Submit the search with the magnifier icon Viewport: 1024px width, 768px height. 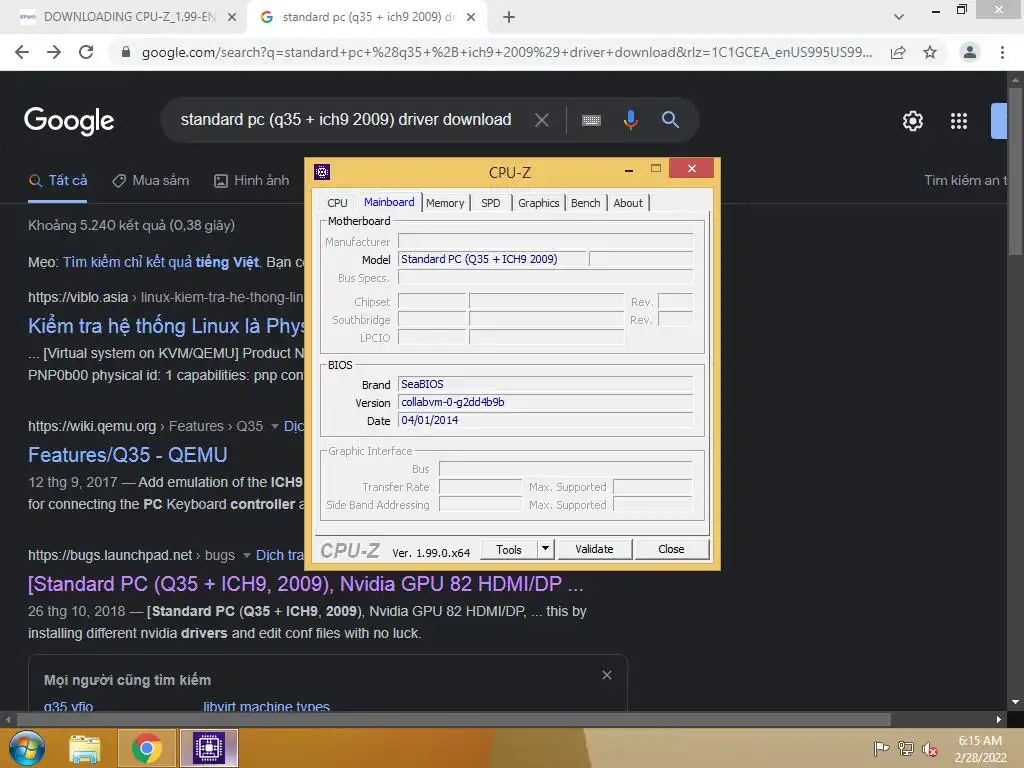coord(670,120)
